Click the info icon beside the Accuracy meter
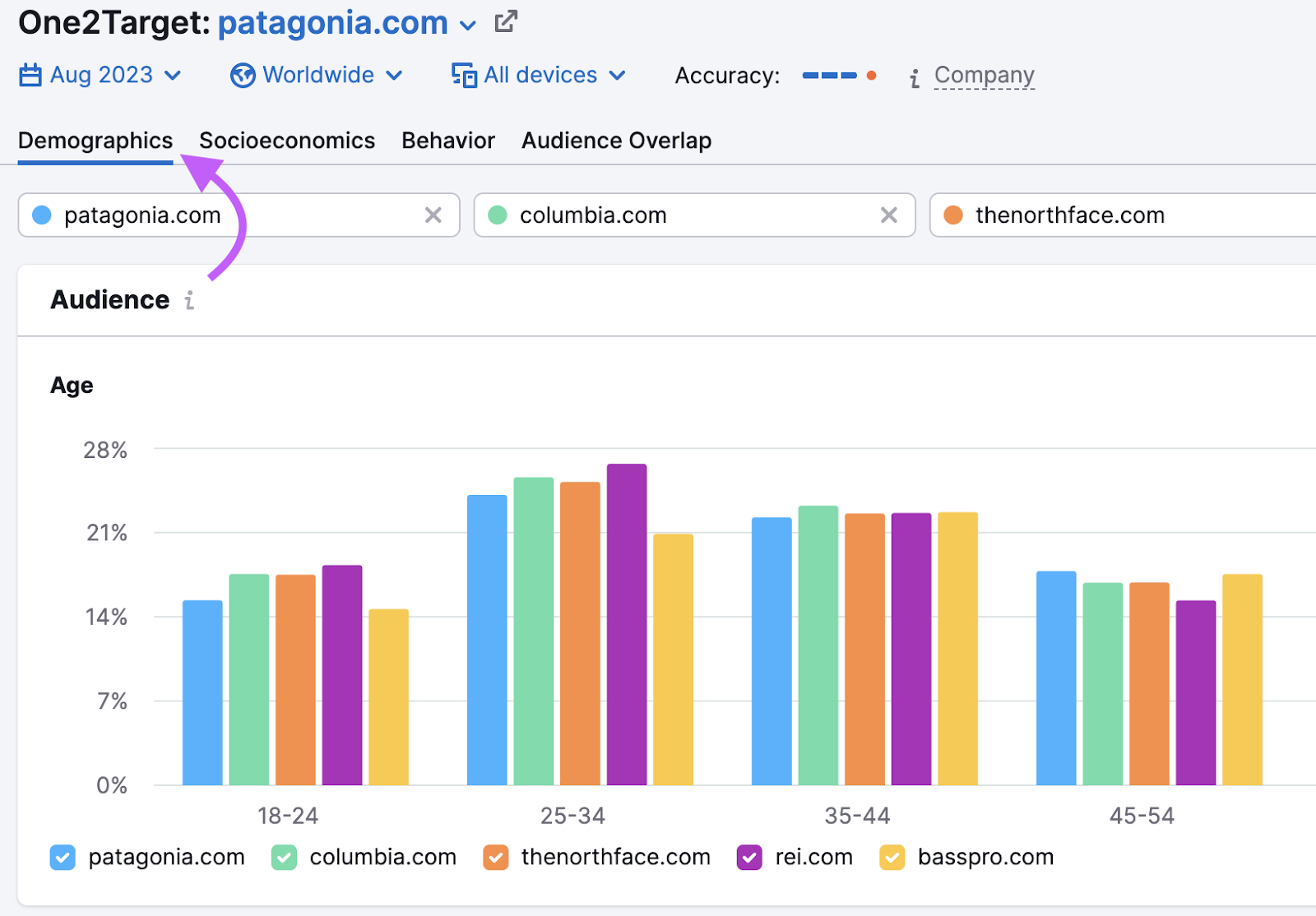The height and width of the screenshot is (916, 1316). click(x=913, y=76)
